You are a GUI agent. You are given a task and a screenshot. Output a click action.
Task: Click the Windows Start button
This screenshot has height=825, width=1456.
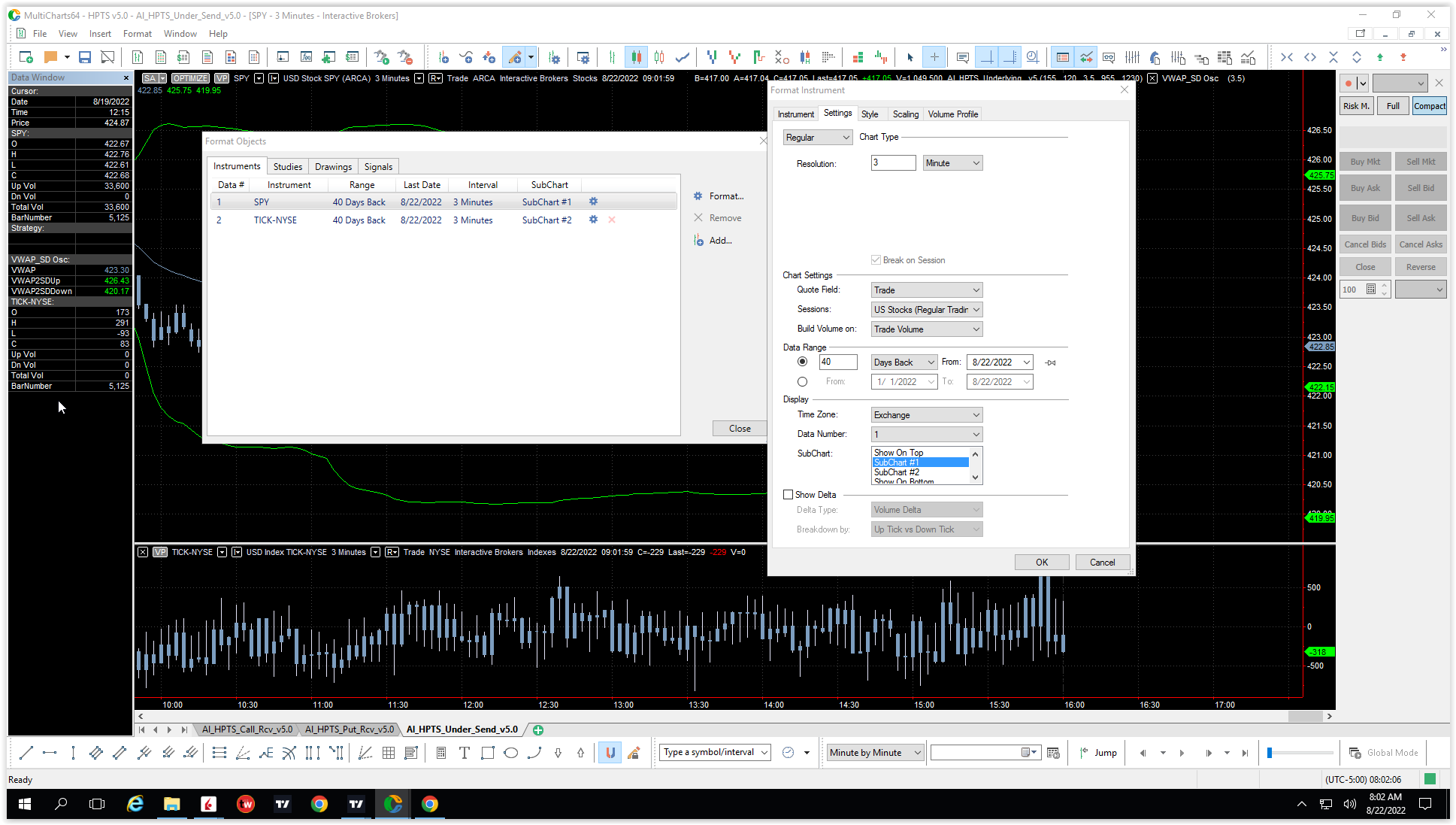25,804
